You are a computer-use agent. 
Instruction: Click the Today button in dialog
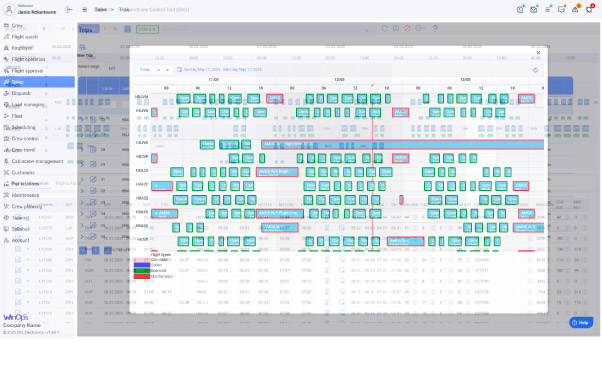(144, 70)
